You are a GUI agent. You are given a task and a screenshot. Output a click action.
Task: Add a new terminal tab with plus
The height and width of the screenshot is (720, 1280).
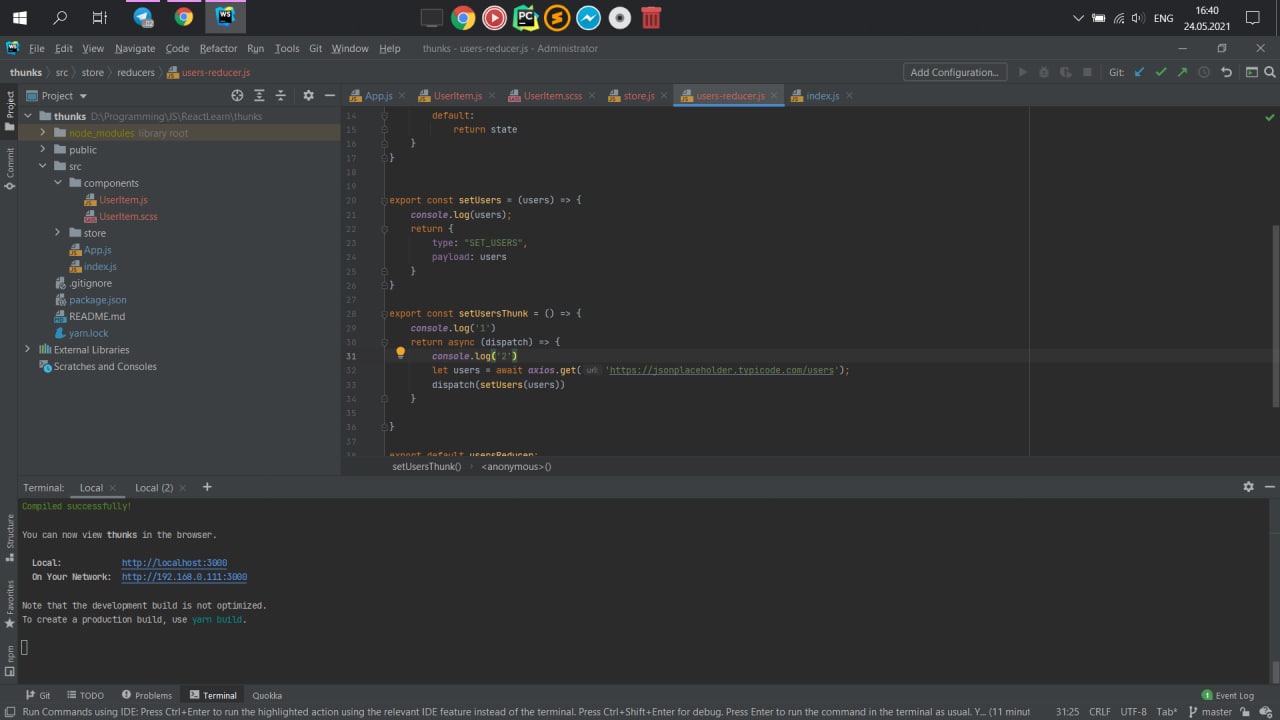click(x=207, y=487)
